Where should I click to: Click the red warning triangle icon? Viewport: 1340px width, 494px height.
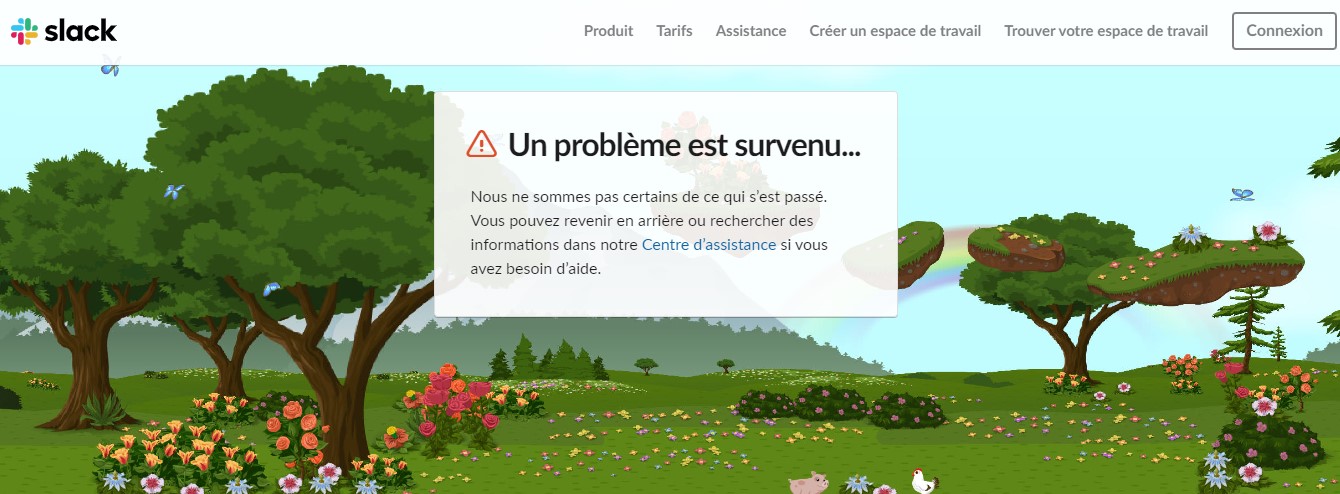(481, 144)
